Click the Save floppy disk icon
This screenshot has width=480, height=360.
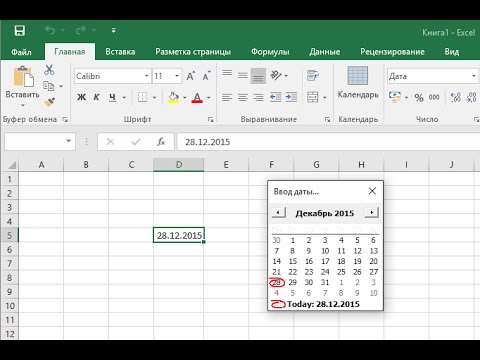pos(20,31)
